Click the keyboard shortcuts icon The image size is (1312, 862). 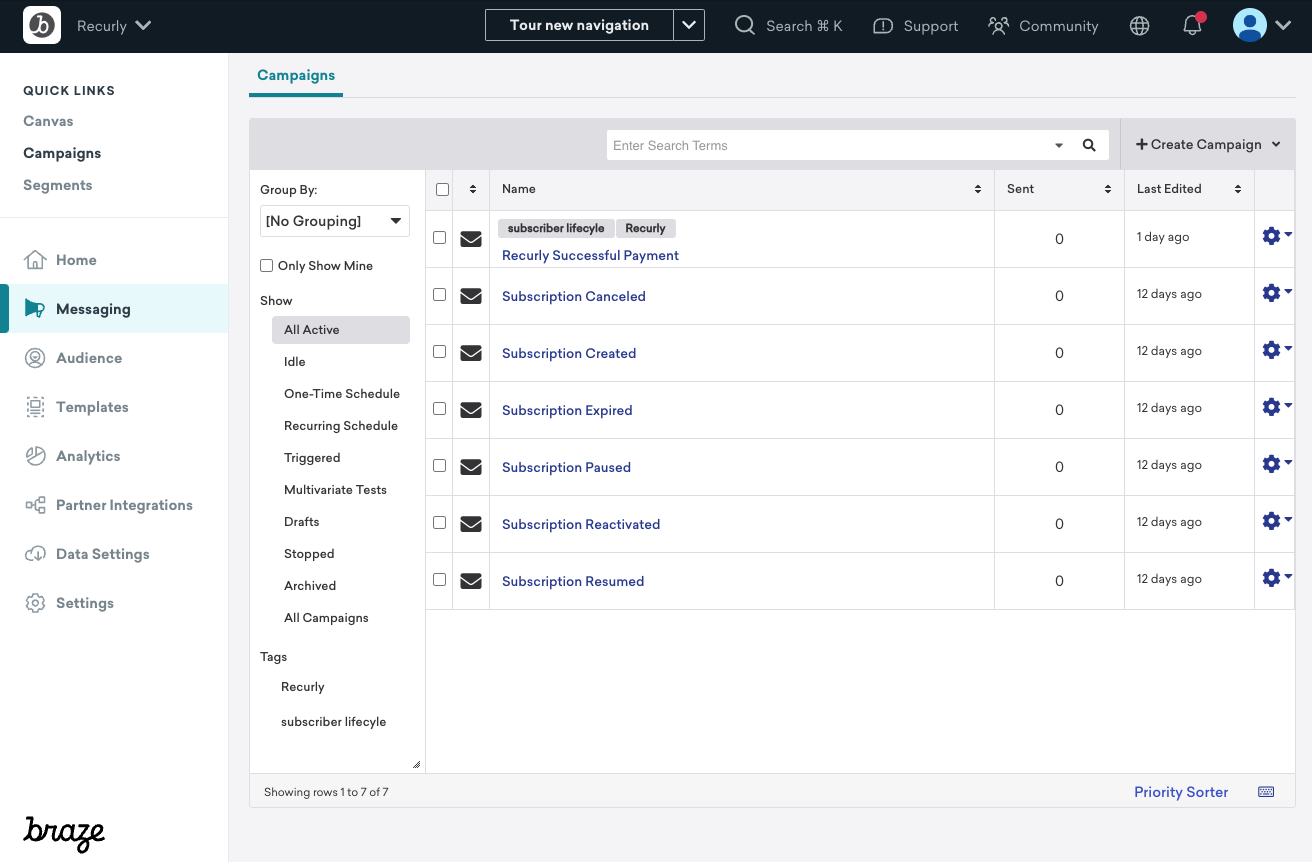click(1265, 792)
